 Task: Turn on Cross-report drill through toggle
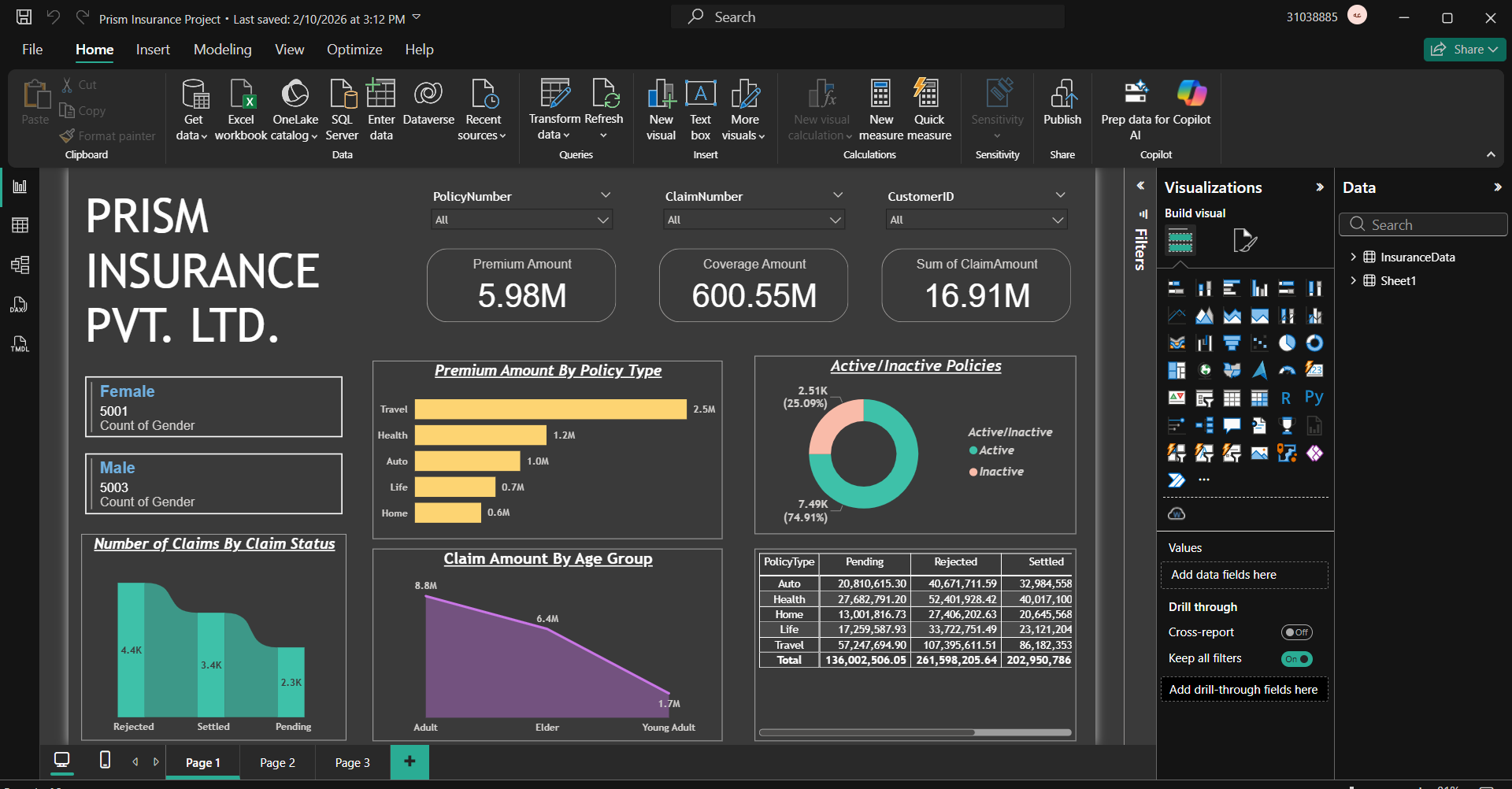[1296, 632]
